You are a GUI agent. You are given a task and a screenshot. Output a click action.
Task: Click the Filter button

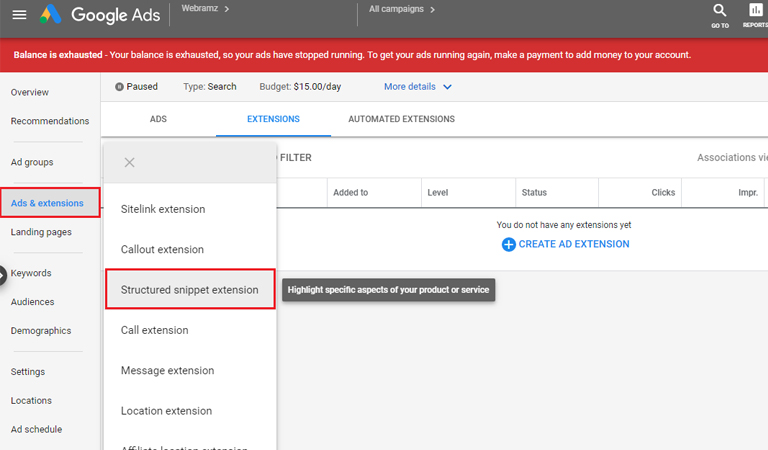pos(295,158)
